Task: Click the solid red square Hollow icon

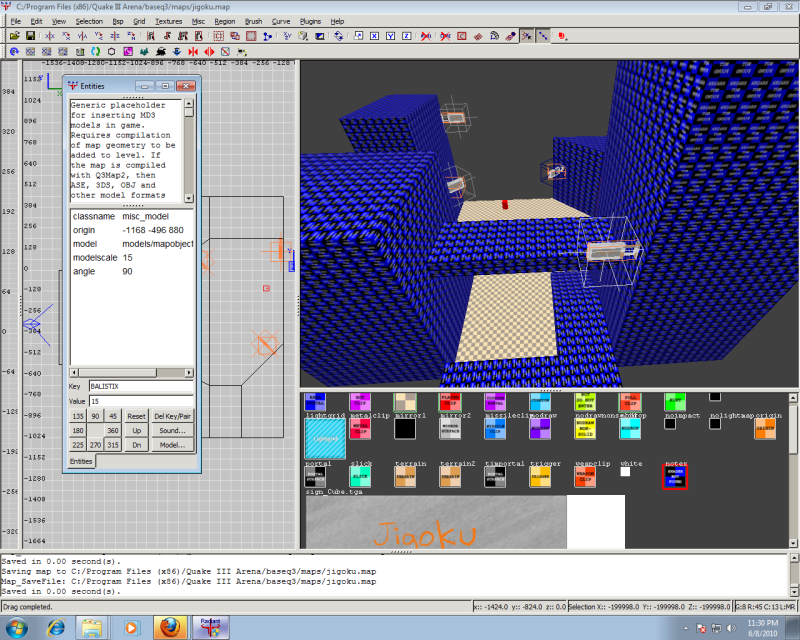Action: coord(251,36)
